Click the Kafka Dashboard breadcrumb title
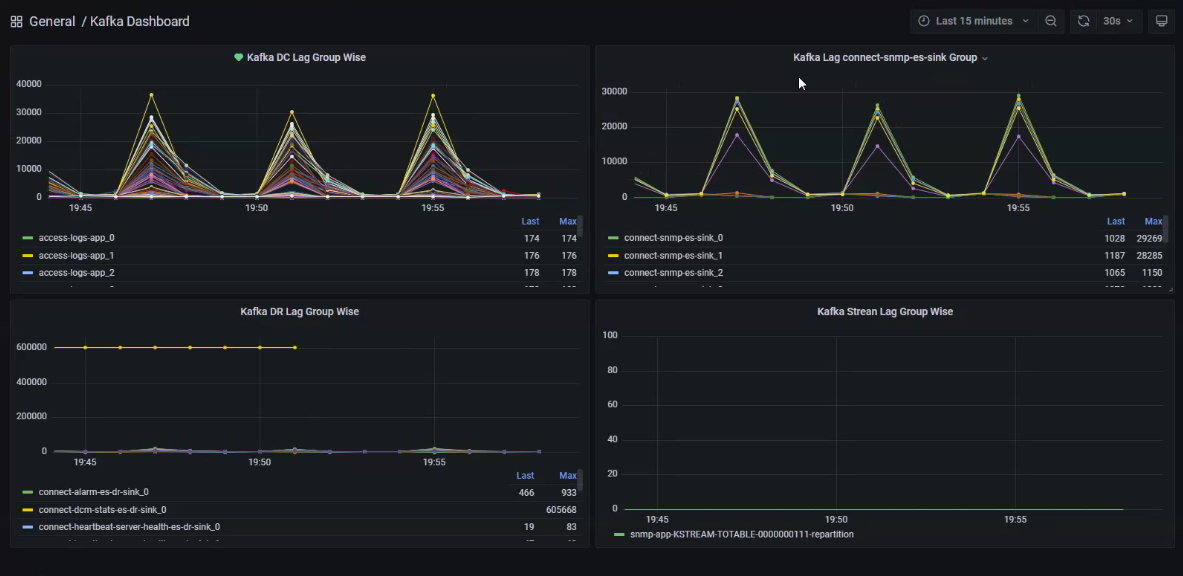Screen dimensions: 1183x576 140,22
